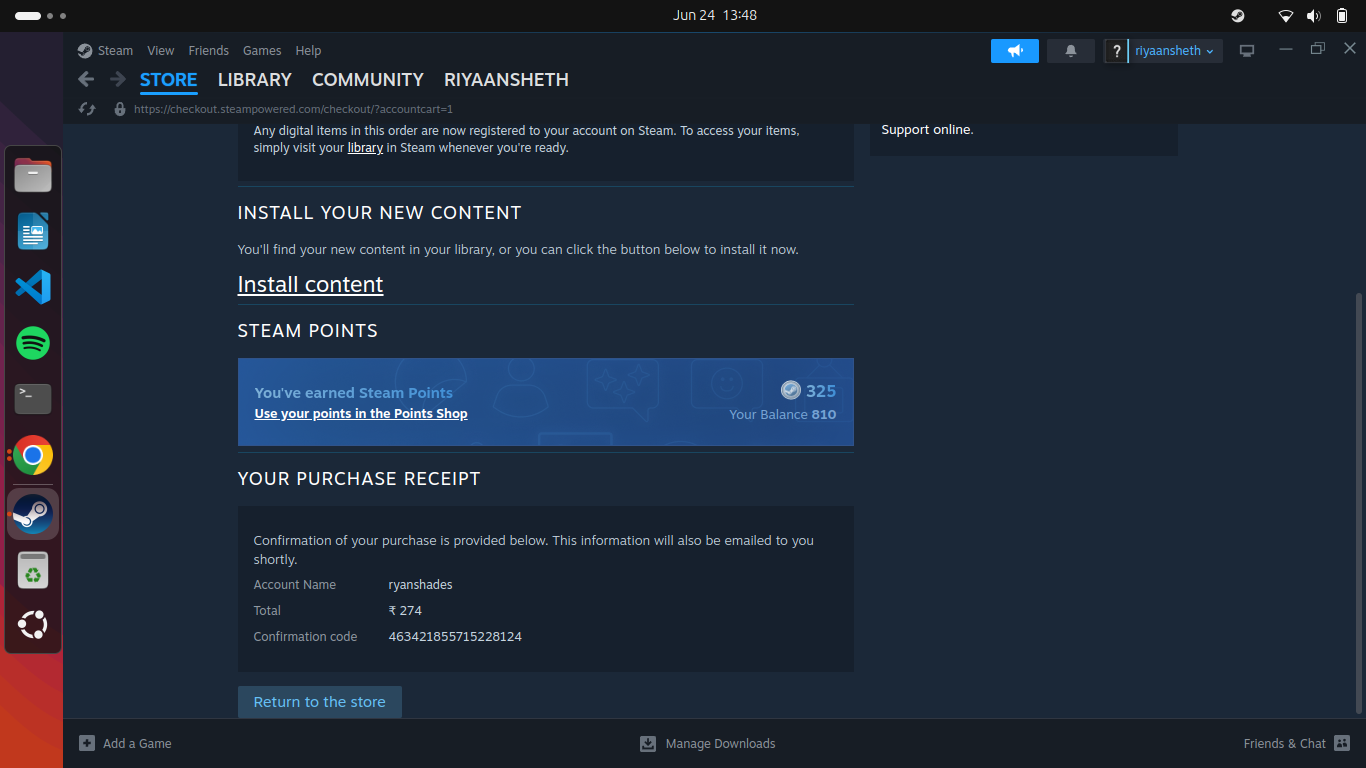Viewport: 1366px width, 768px height.
Task: Navigate back using the back arrow
Action: click(86, 79)
